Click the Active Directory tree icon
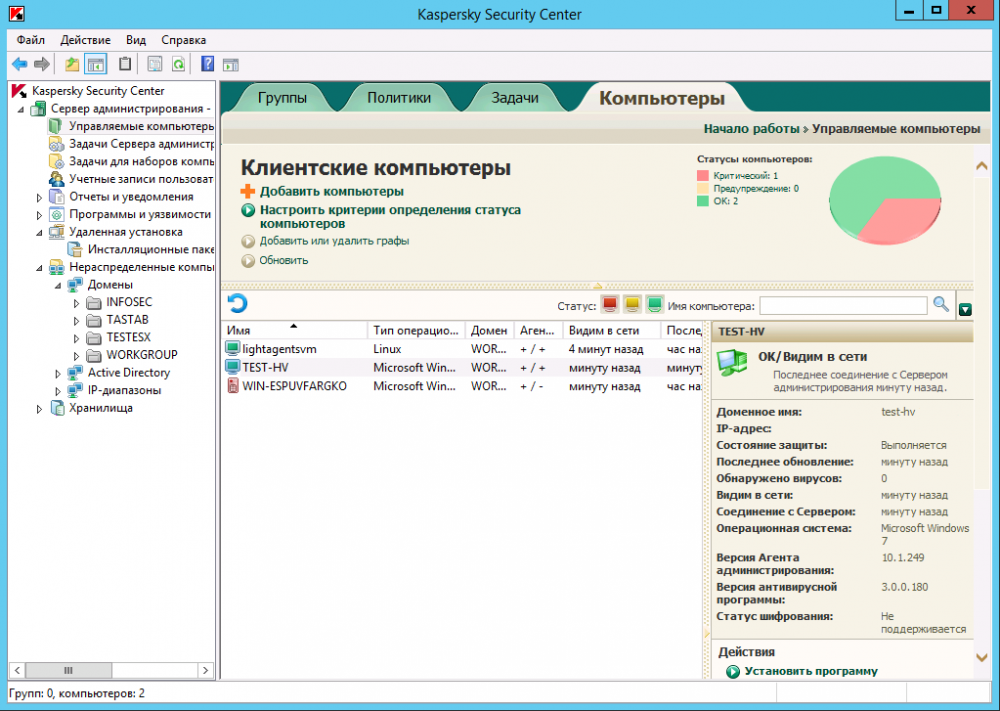The image size is (1000, 711). (x=75, y=372)
